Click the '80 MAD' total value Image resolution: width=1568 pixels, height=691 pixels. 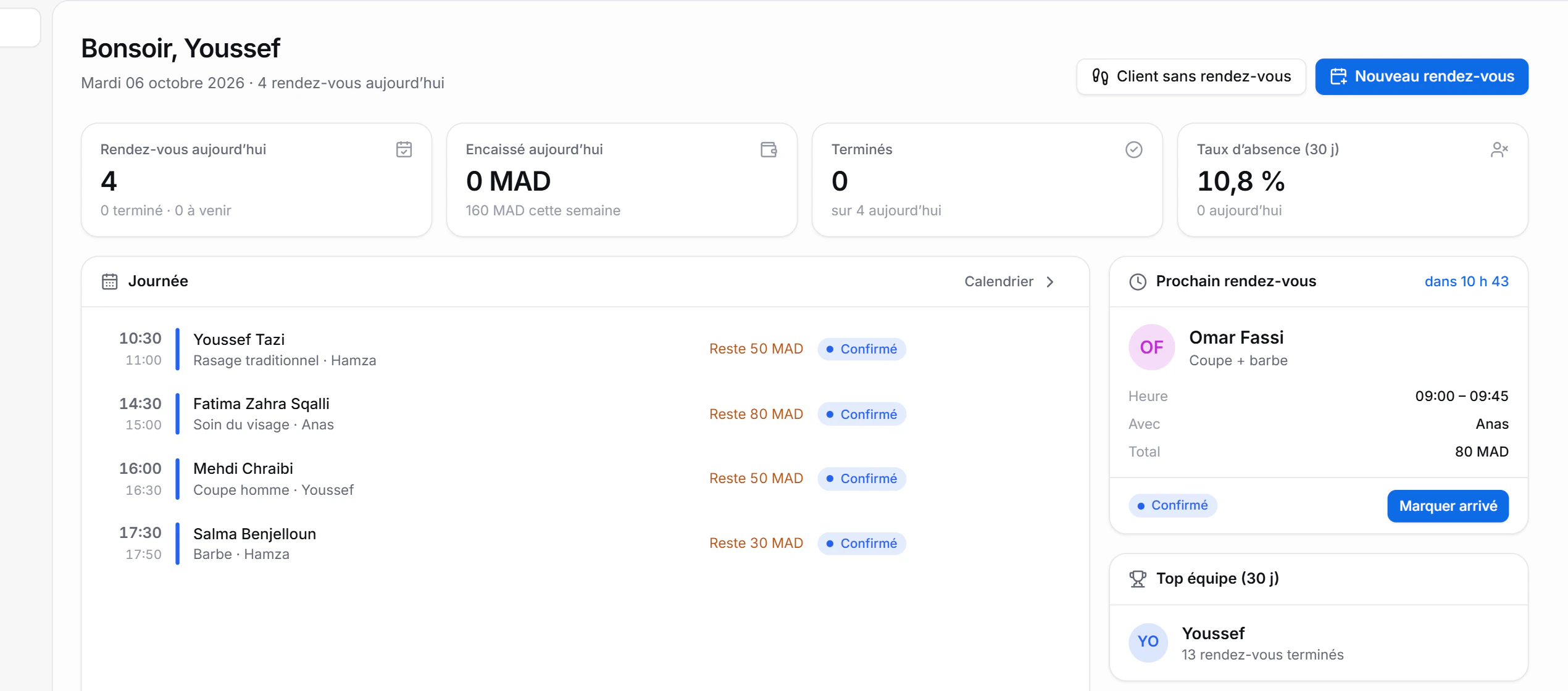1482,452
